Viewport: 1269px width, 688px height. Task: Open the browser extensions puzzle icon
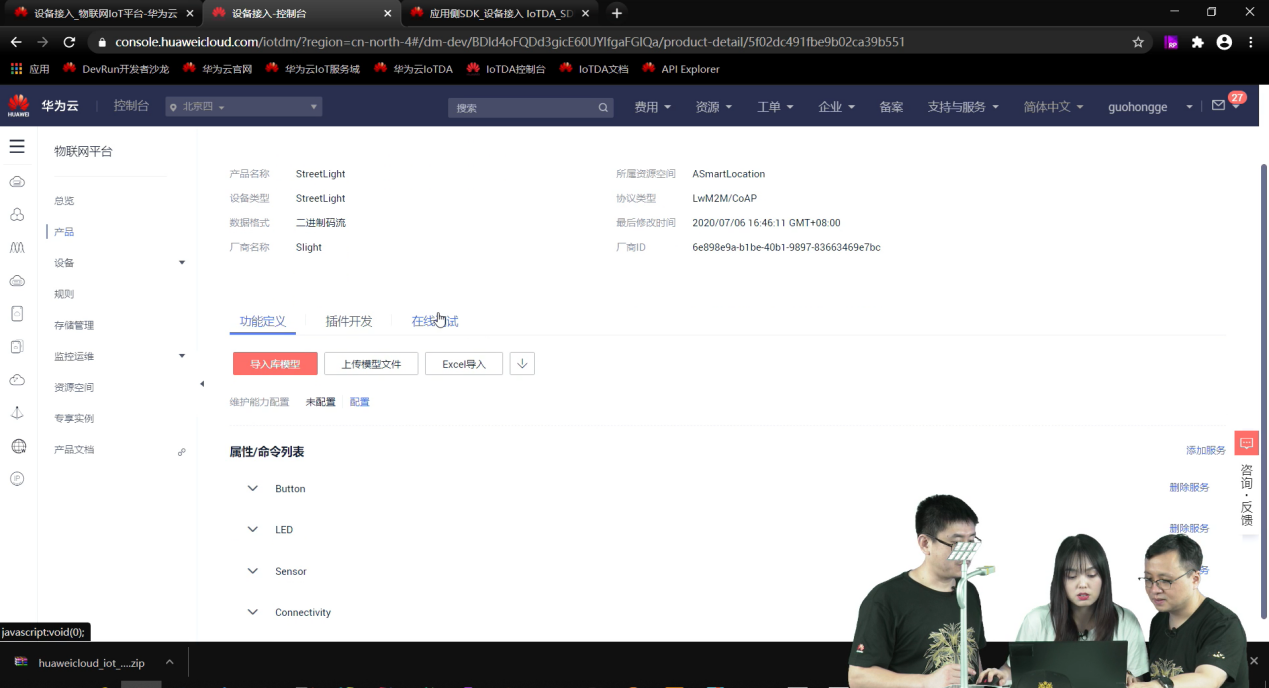1198,42
